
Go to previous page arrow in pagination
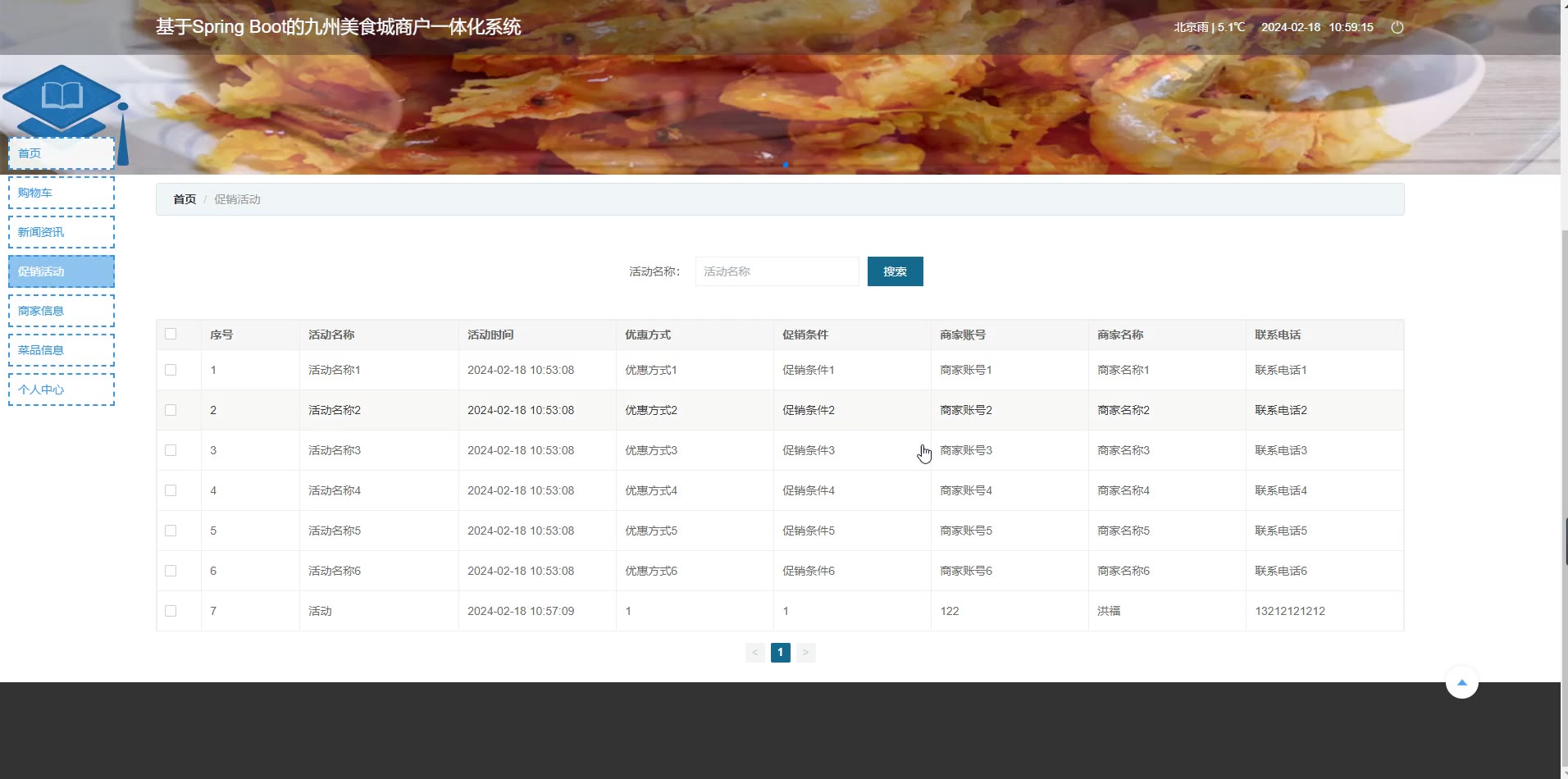click(x=754, y=653)
